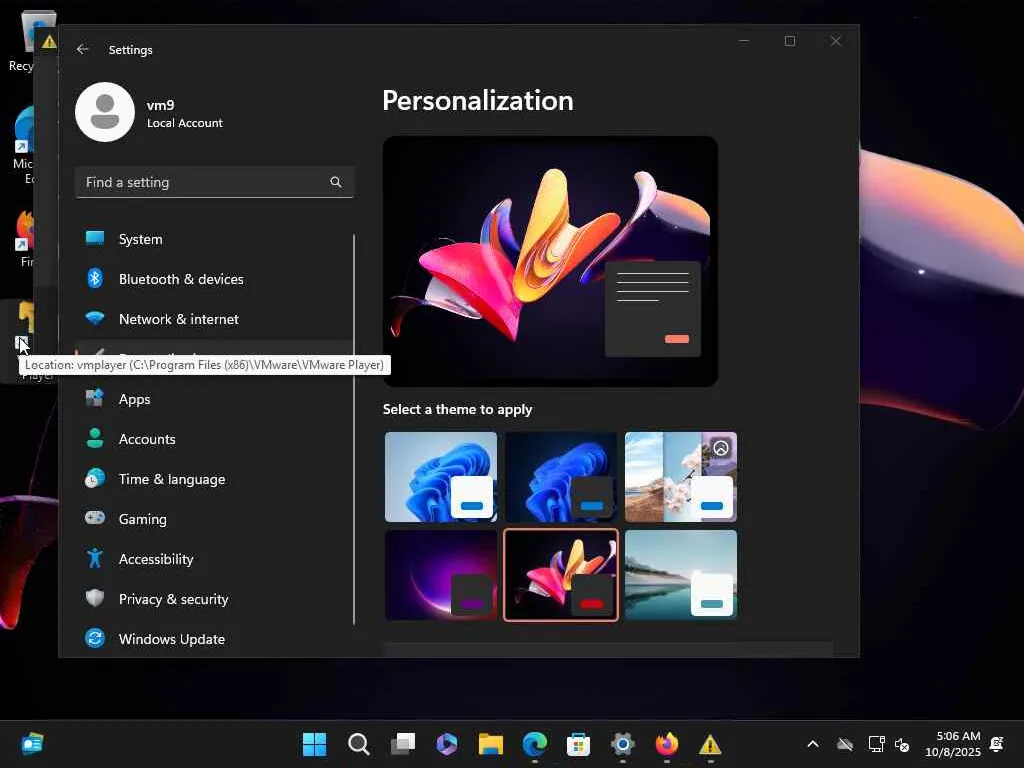Click the back arrow in Settings
The image size is (1024, 768).
point(83,49)
